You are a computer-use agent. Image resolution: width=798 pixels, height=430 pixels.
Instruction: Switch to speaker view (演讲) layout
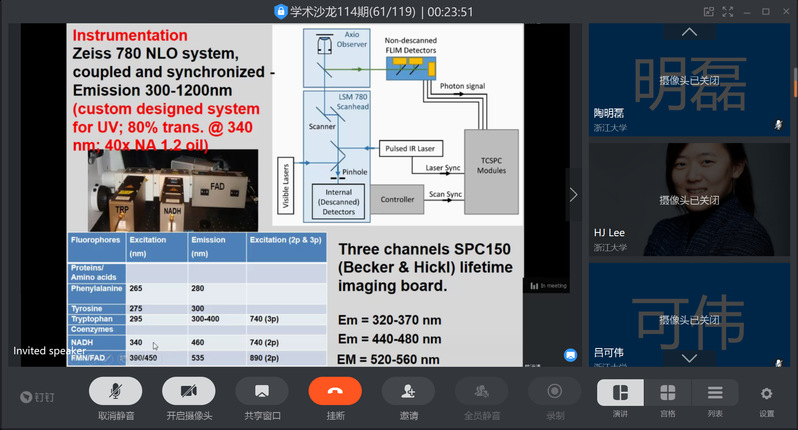point(620,392)
